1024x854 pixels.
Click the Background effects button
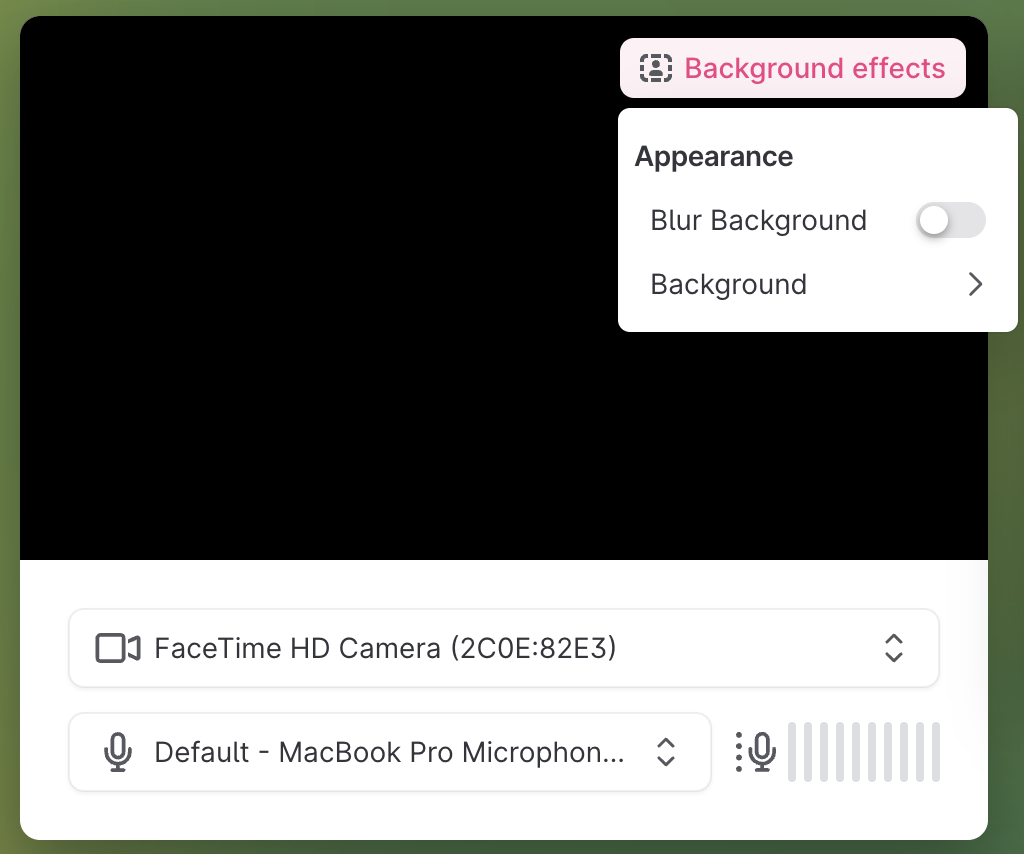click(792, 68)
